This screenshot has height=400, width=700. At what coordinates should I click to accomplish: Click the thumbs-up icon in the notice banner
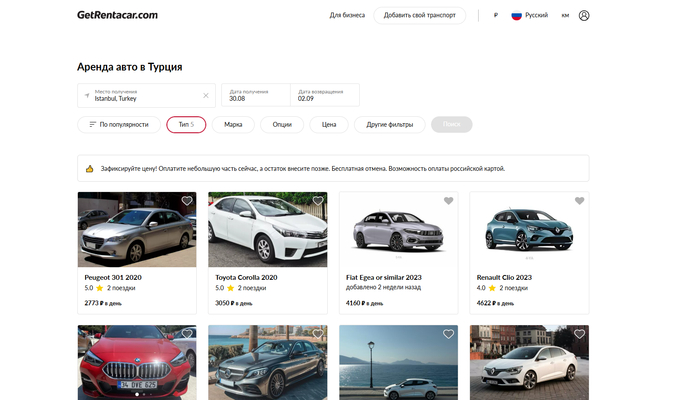tap(90, 168)
